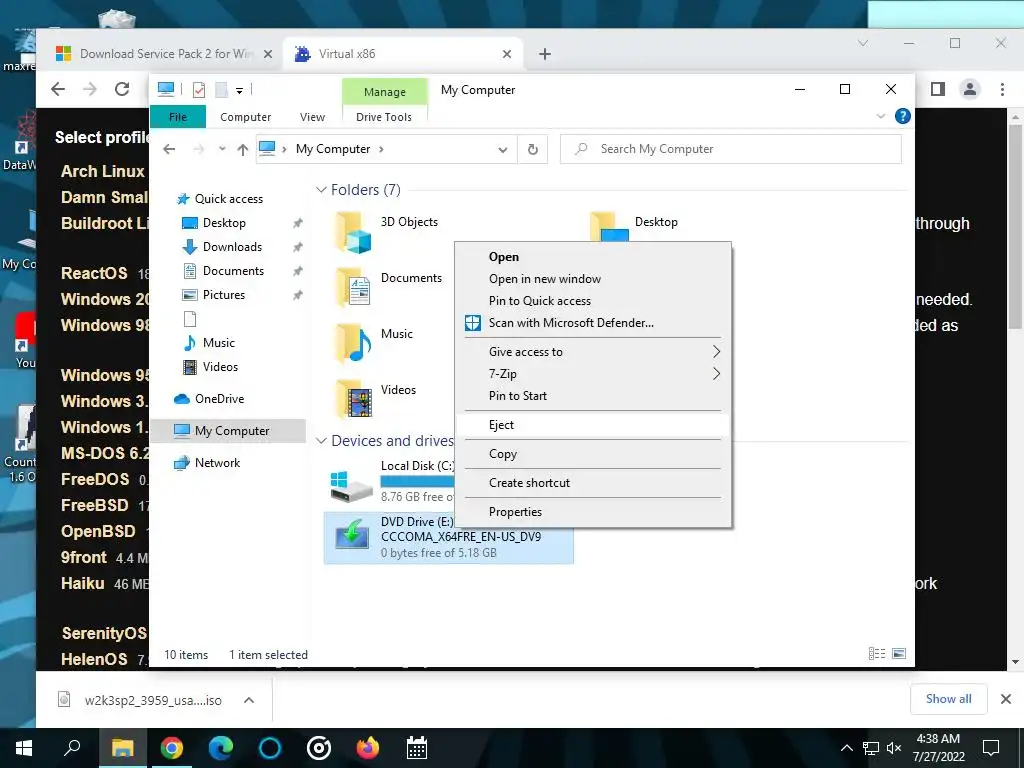1024x768 pixels.
Task: Click the New folder quick access toolbar icon
Action: pos(221,89)
